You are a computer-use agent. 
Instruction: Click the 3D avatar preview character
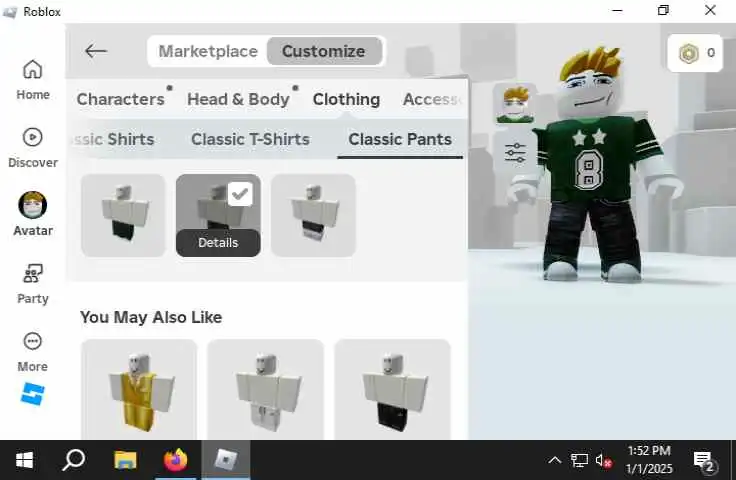pyautogui.click(x=595, y=164)
